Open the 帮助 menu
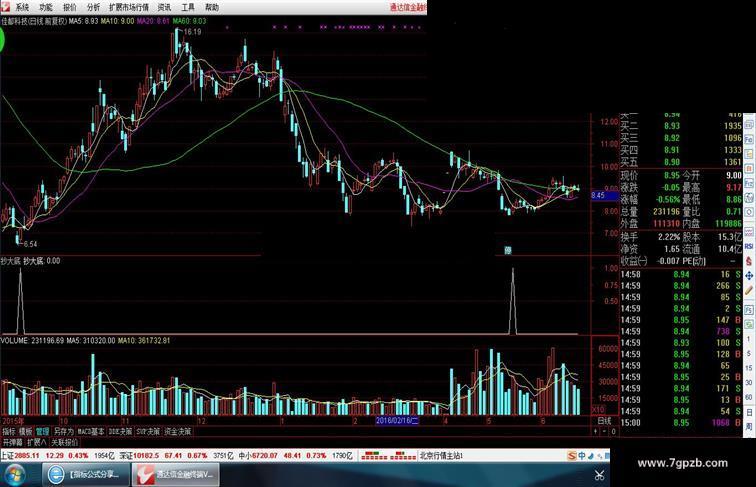Image resolution: width=756 pixels, height=487 pixels. tap(211, 7)
